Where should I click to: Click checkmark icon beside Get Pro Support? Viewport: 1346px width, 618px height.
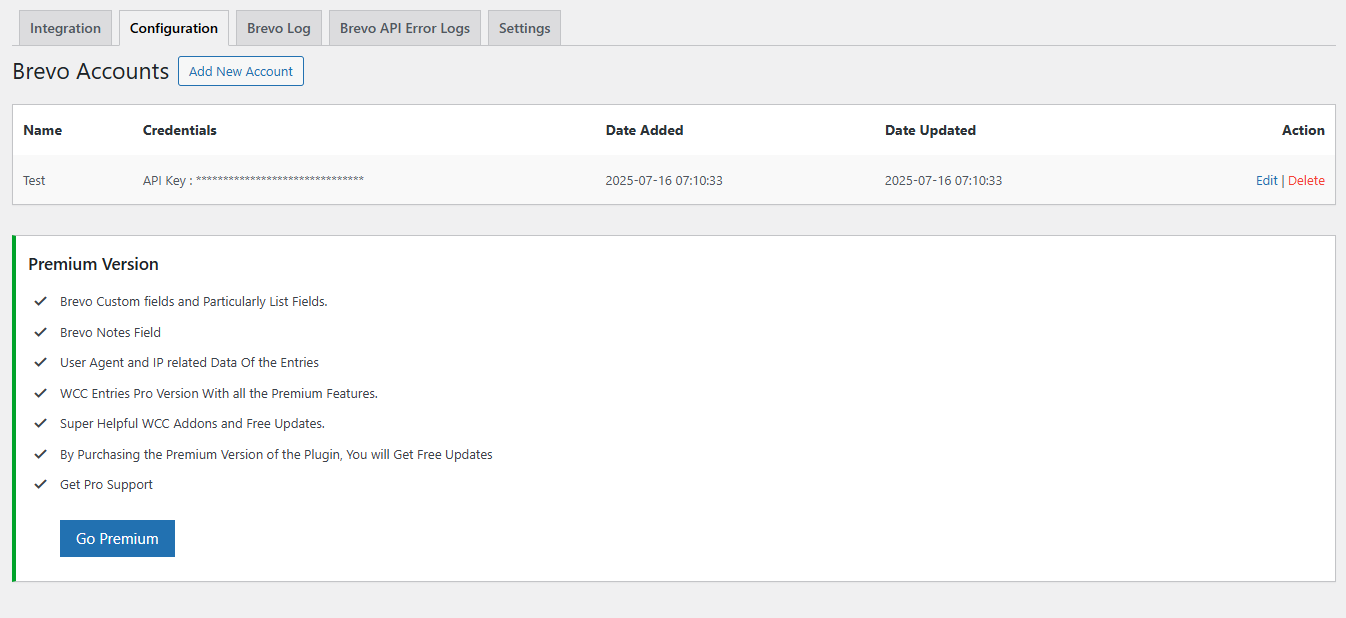[41, 484]
